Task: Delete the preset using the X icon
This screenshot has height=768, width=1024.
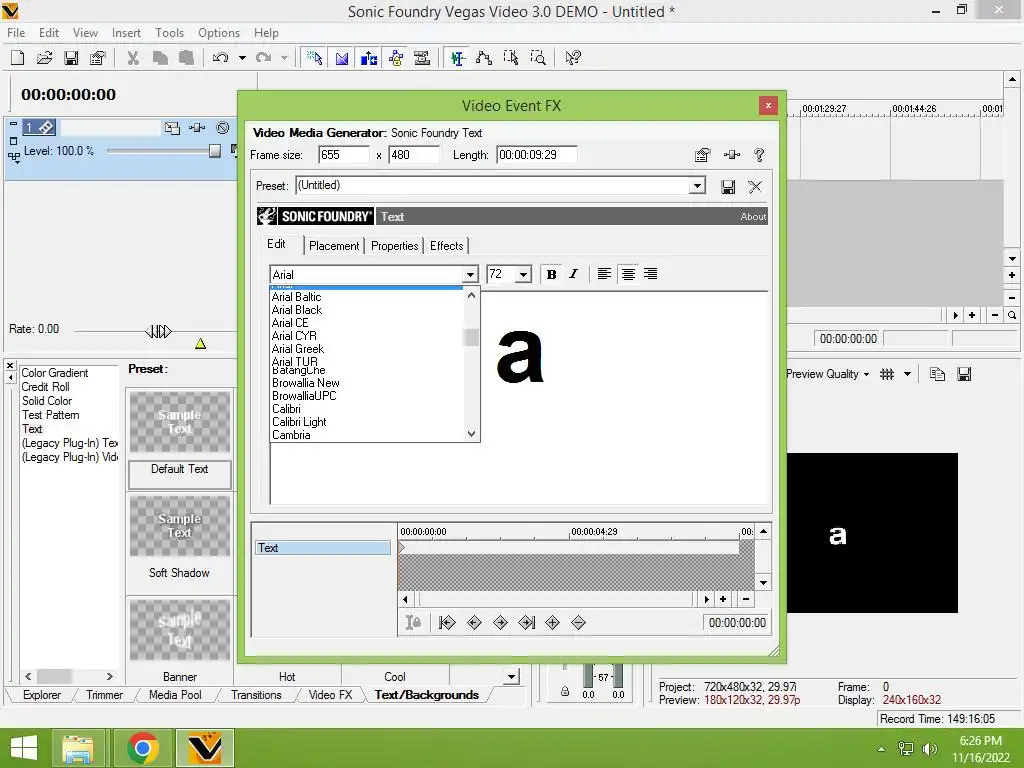Action: point(755,187)
